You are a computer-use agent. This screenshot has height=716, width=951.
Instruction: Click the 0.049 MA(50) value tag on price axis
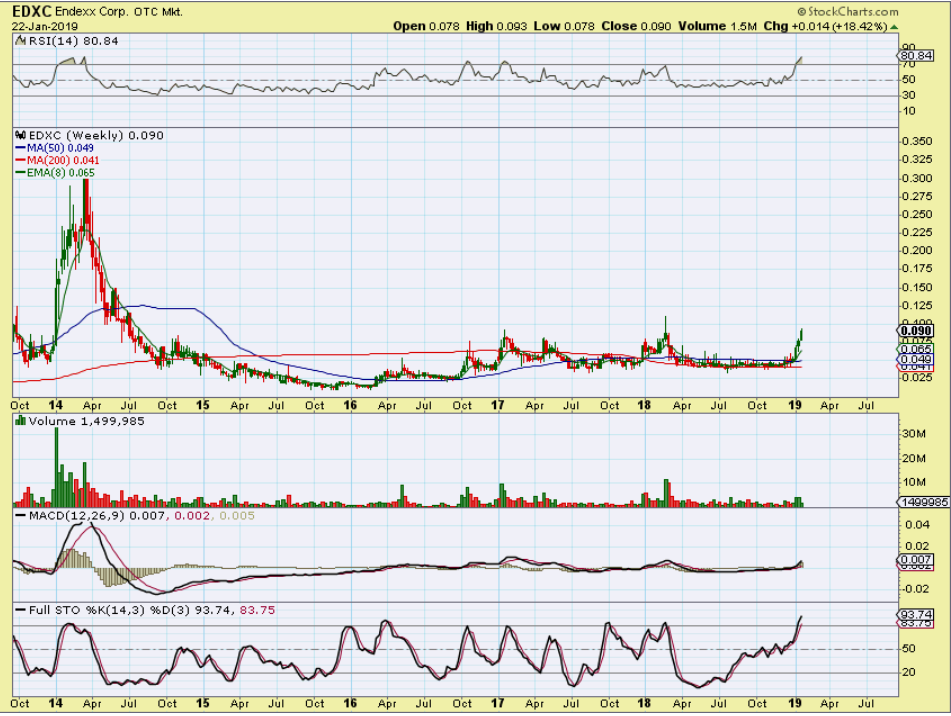pyautogui.click(x=916, y=360)
